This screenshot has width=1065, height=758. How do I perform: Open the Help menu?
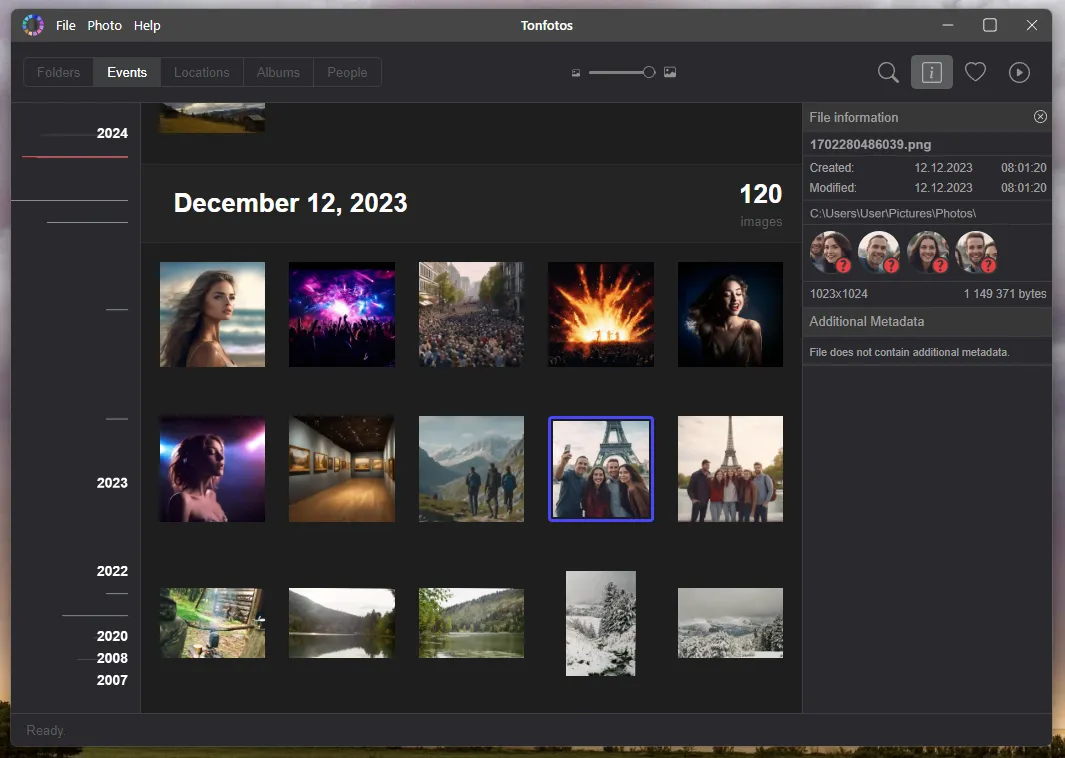(147, 25)
